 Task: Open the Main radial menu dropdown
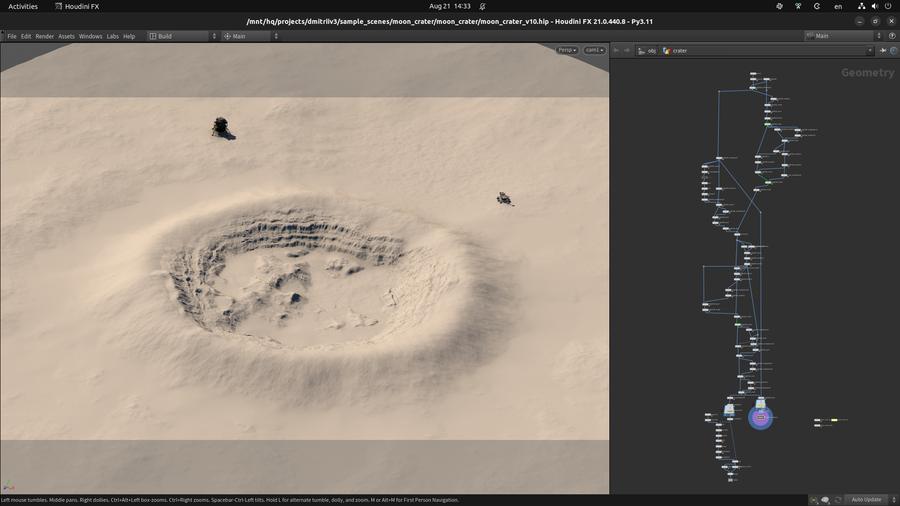tap(250, 36)
